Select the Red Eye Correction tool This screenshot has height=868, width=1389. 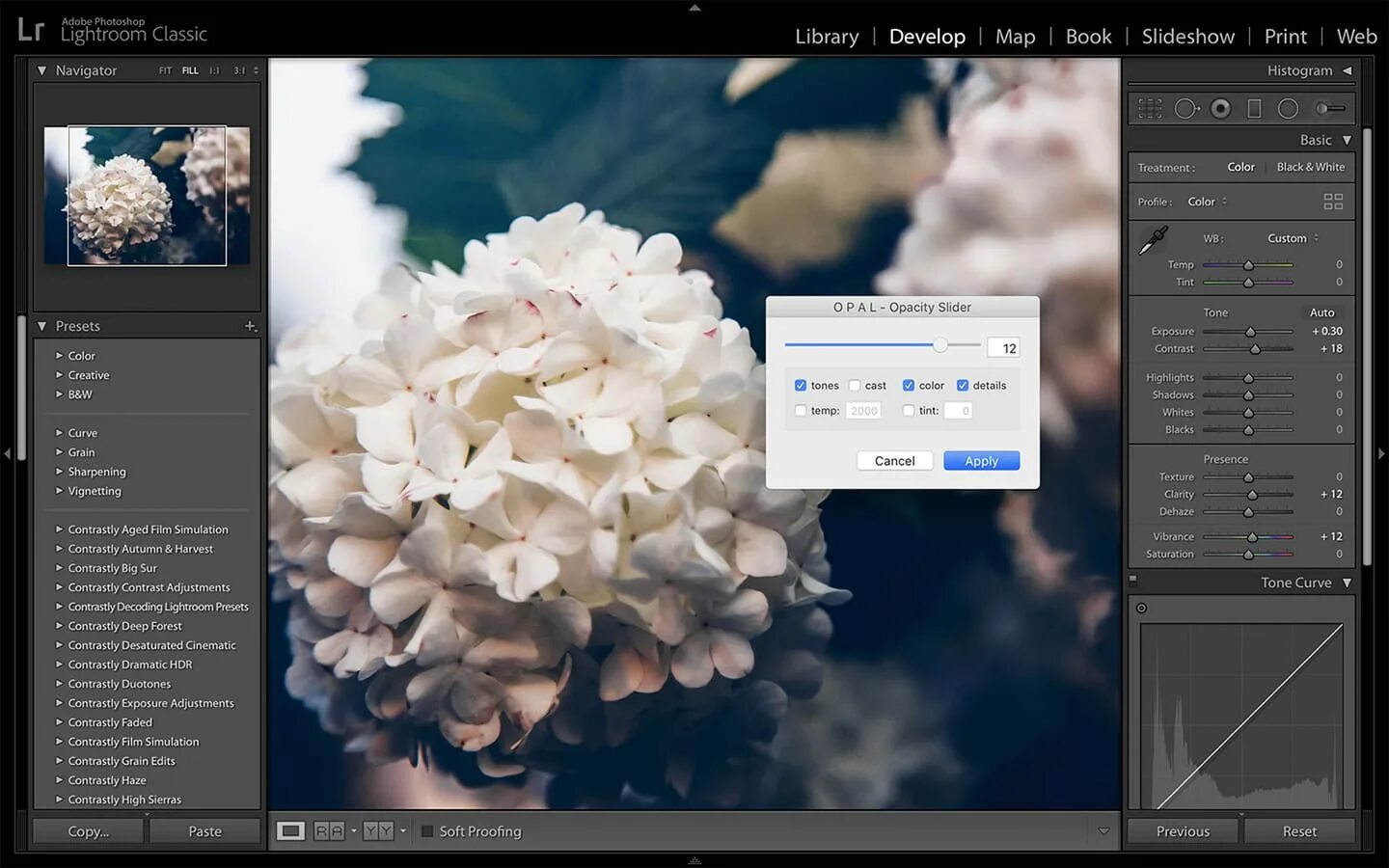click(x=1220, y=108)
